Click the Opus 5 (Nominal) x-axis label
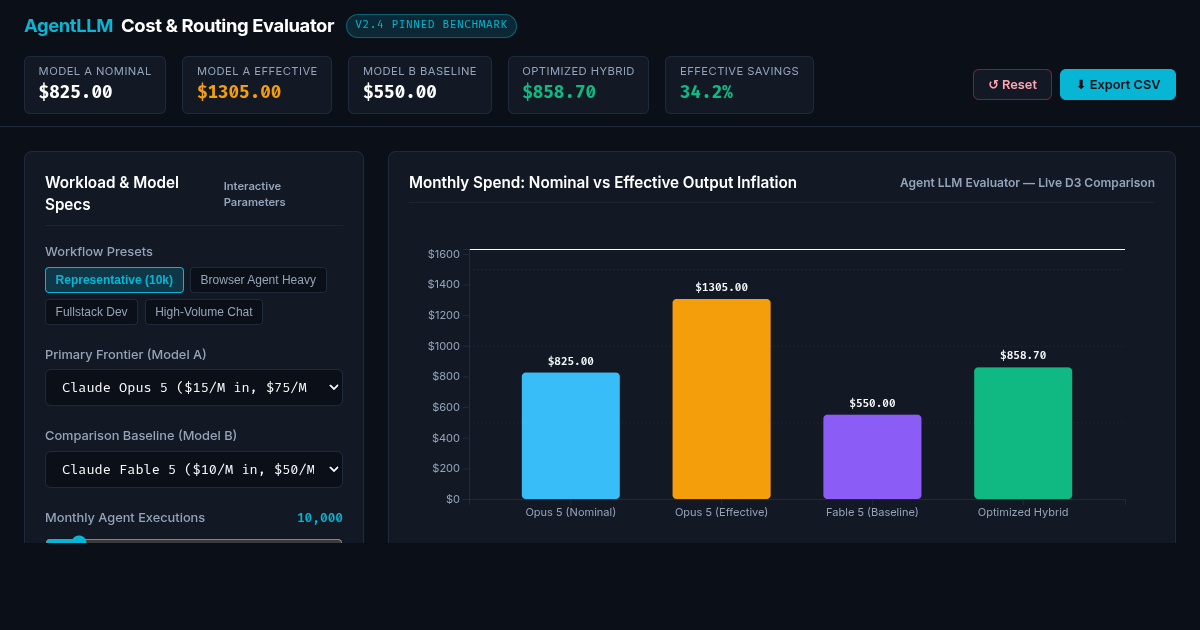1200x630 pixels. click(x=571, y=512)
